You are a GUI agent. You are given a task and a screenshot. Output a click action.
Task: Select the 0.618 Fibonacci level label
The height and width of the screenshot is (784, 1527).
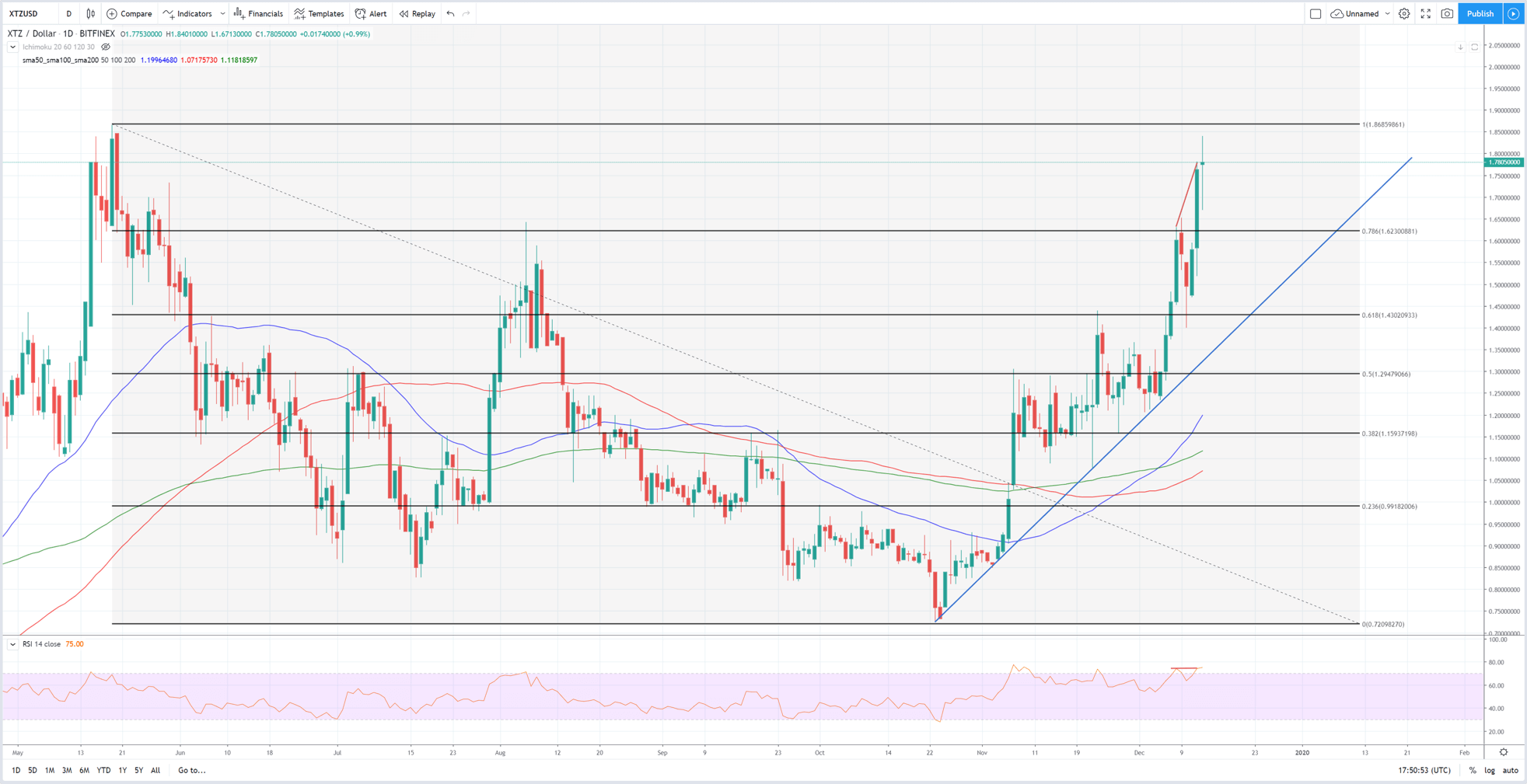[1389, 315]
